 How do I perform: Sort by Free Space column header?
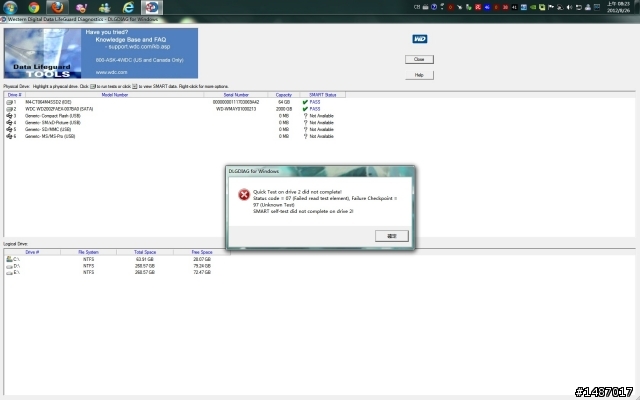coord(202,252)
